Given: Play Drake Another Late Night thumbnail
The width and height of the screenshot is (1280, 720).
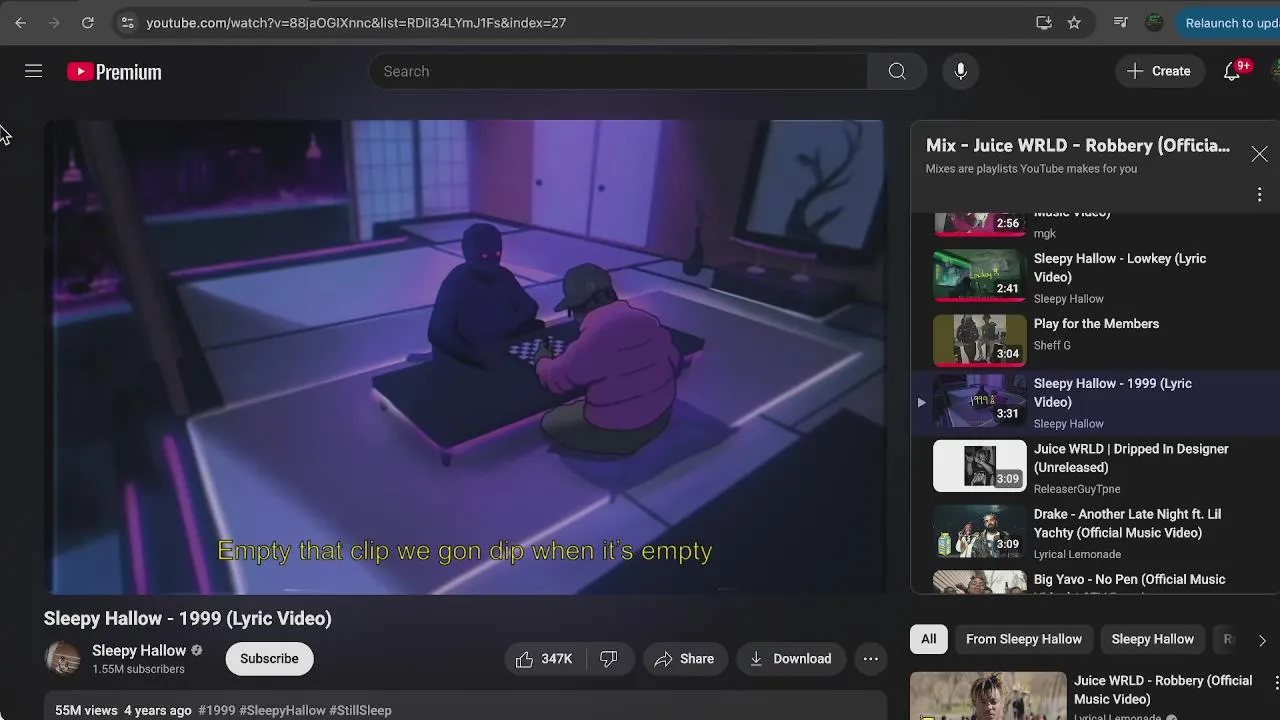Looking at the screenshot, I should pos(980,531).
